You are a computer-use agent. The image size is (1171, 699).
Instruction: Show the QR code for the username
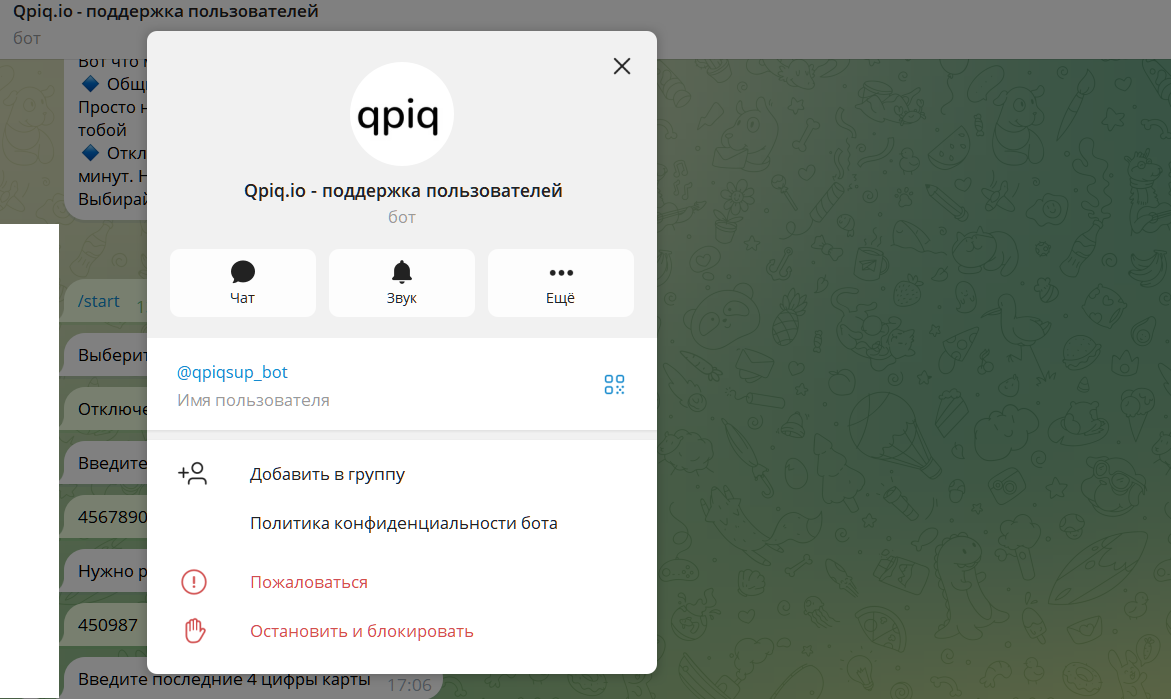(x=614, y=385)
